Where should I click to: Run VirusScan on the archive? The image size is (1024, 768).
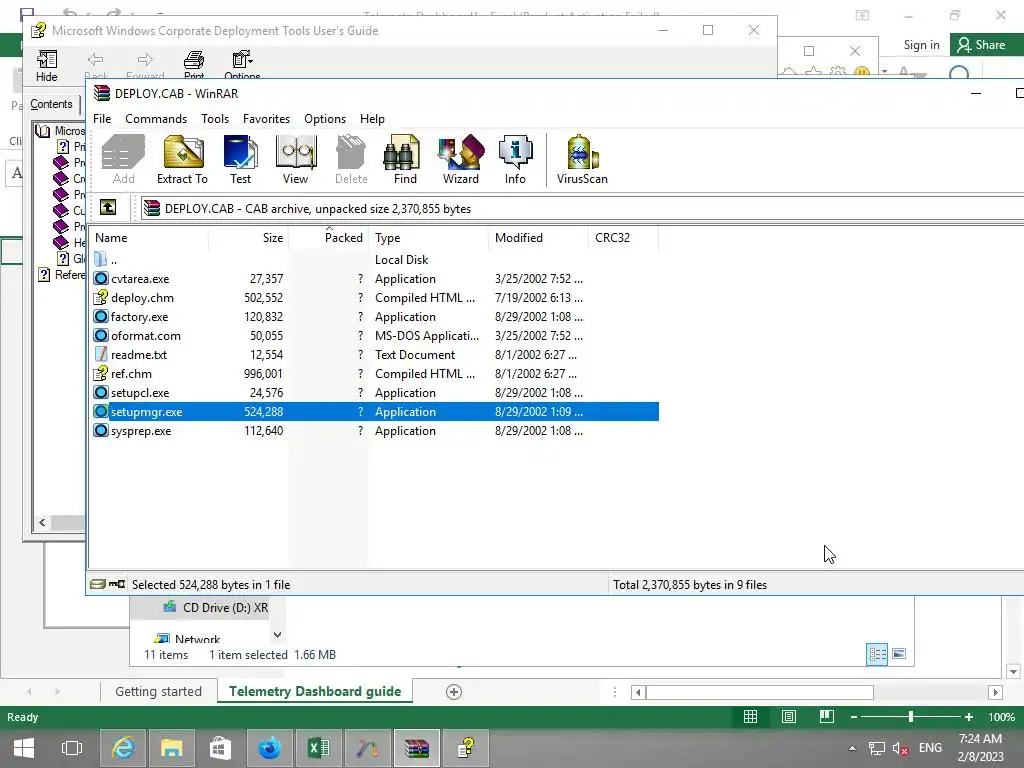(582, 159)
